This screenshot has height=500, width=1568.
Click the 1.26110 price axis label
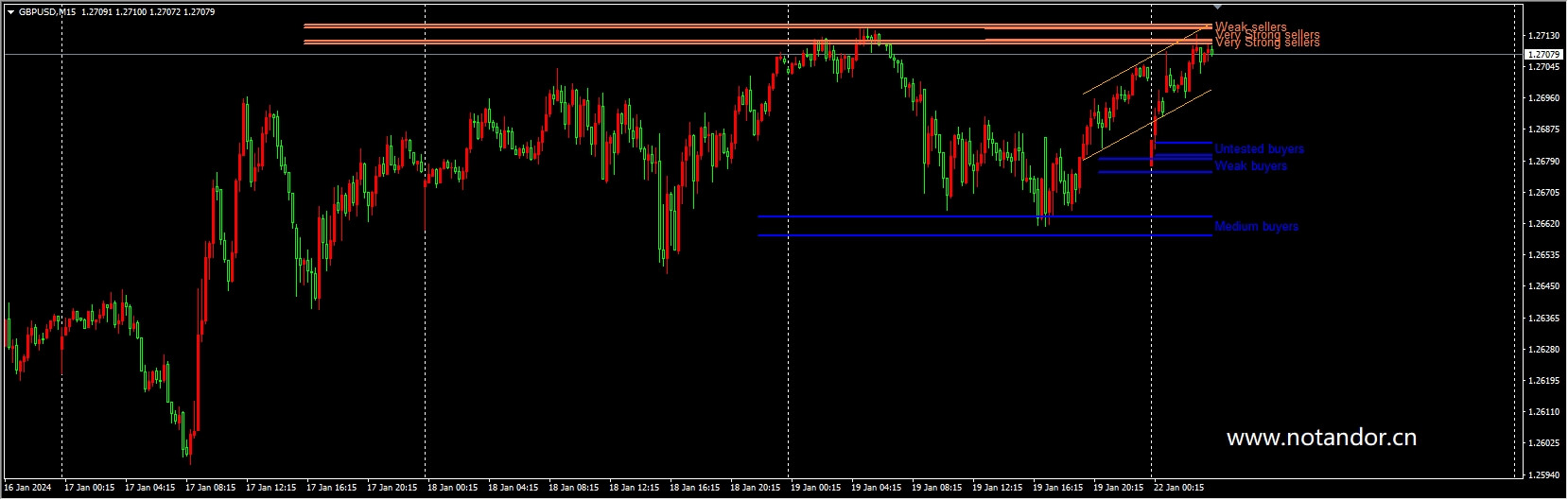point(1543,412)
